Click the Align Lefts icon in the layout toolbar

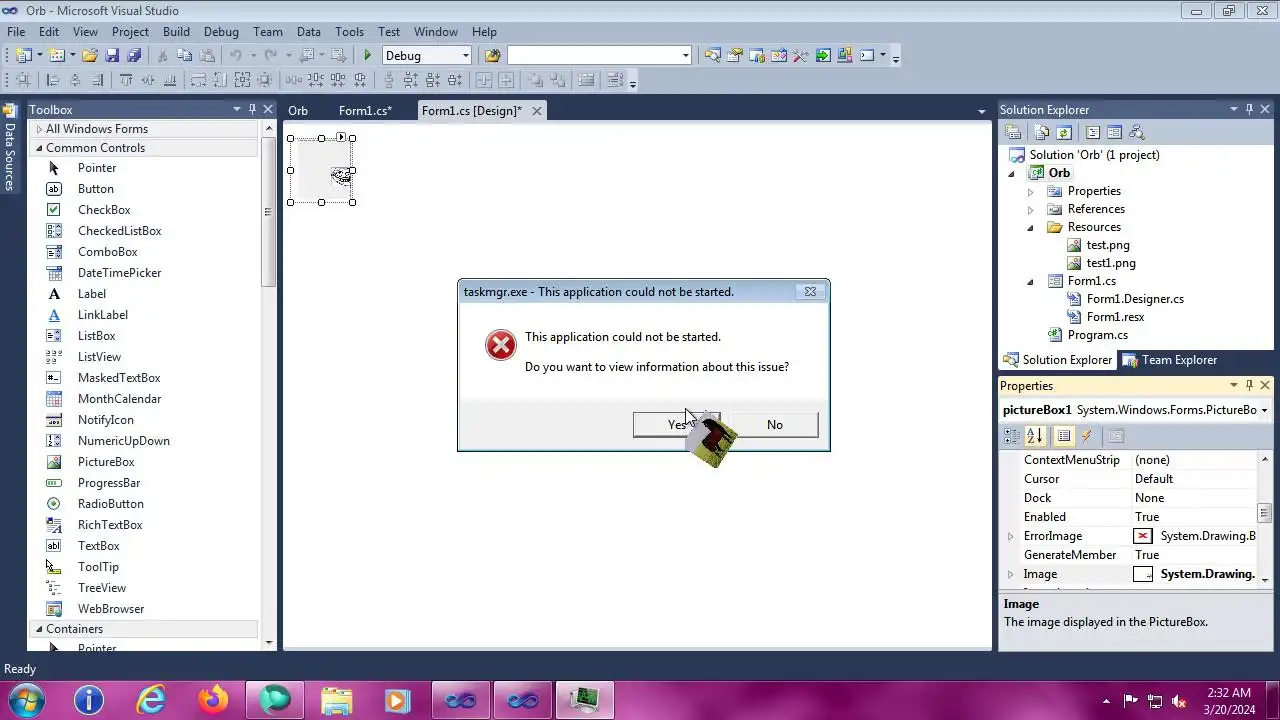[x=53, y=81]
